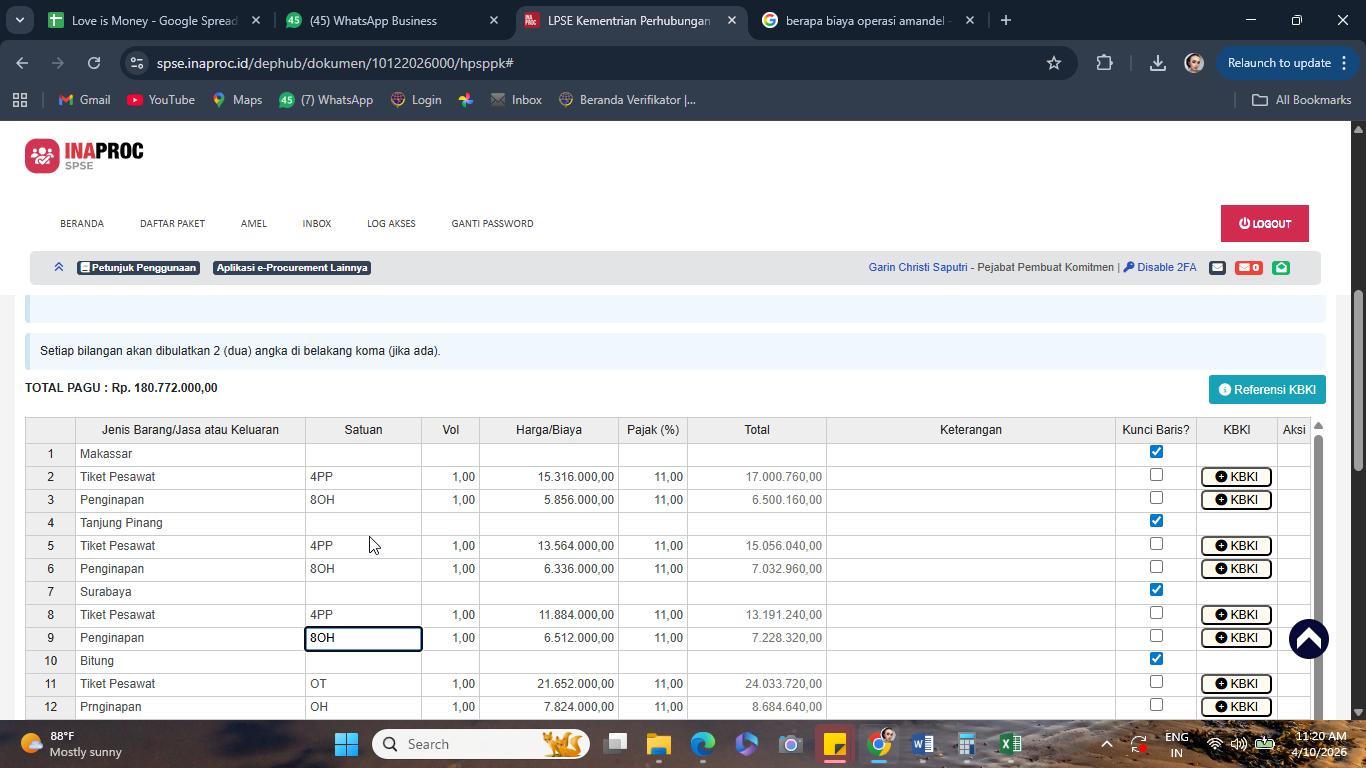Select the 15.316.000,00 Harga cell

(548, 477)
